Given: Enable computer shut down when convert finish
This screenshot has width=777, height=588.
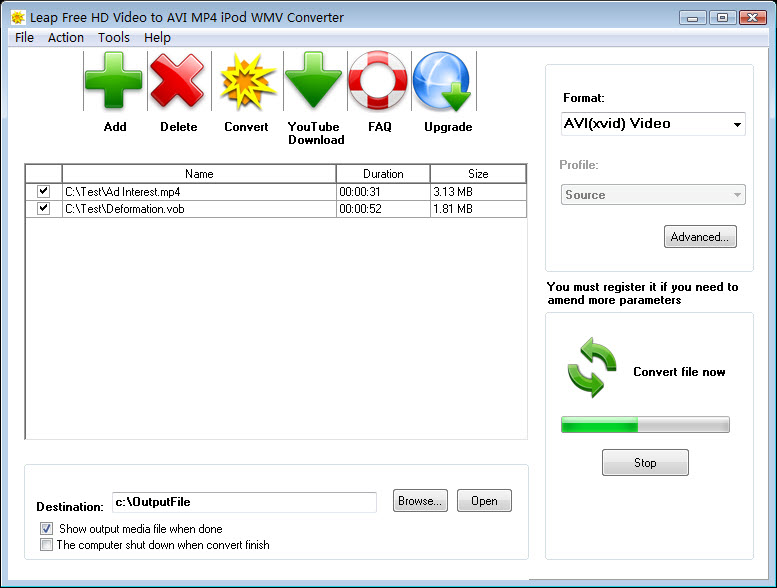Looking at the screenshot, I should click(46, 545).
